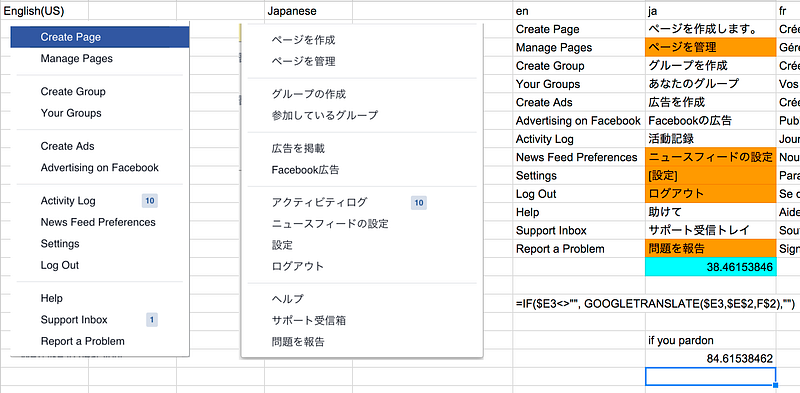The image size is (800, 393).
Task: Click 'Log Out' in English menu
Action: click(x=60, y=265)
